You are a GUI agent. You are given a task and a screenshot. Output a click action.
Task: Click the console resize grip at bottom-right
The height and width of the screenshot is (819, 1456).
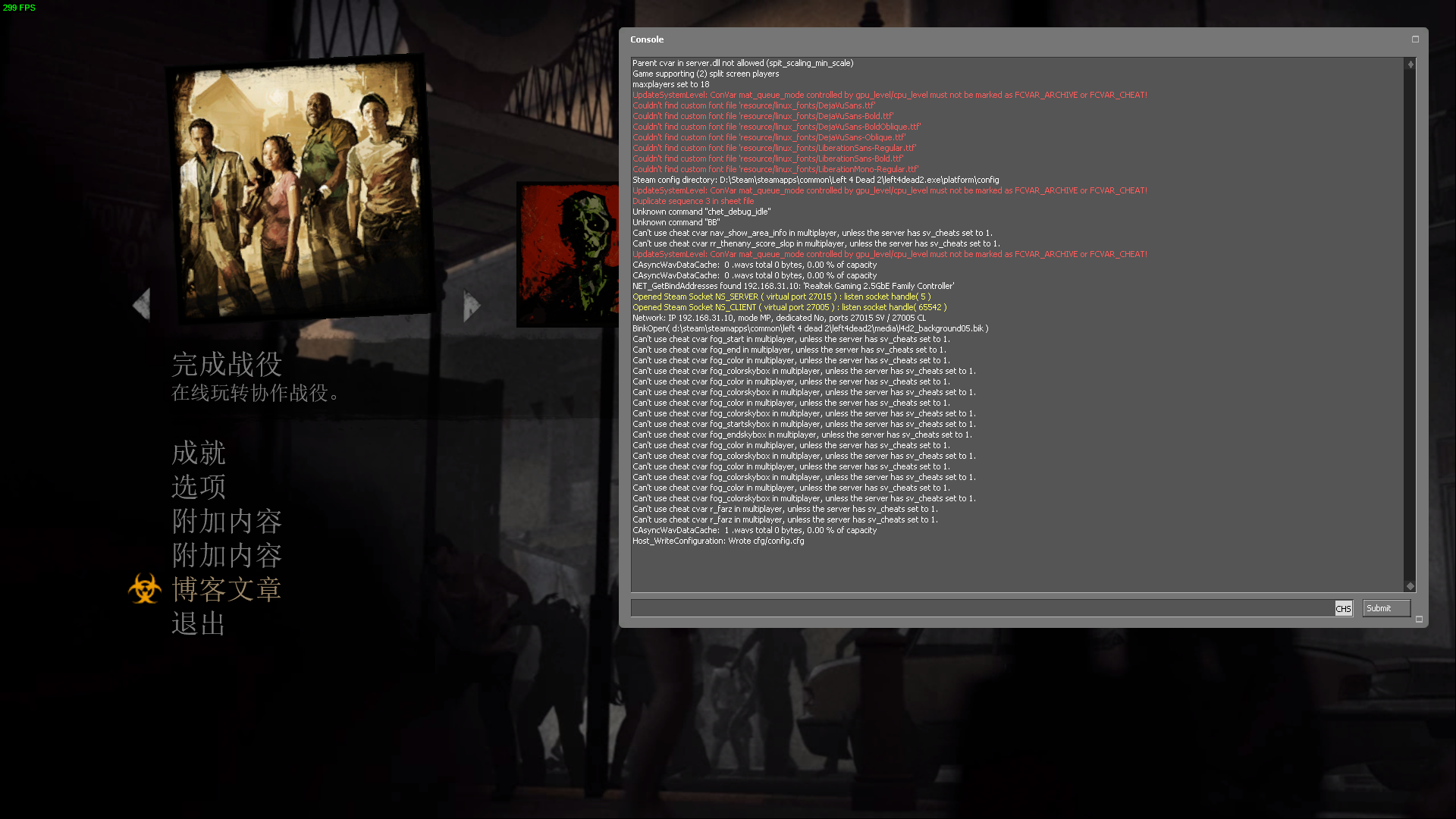pos(1420,620)
